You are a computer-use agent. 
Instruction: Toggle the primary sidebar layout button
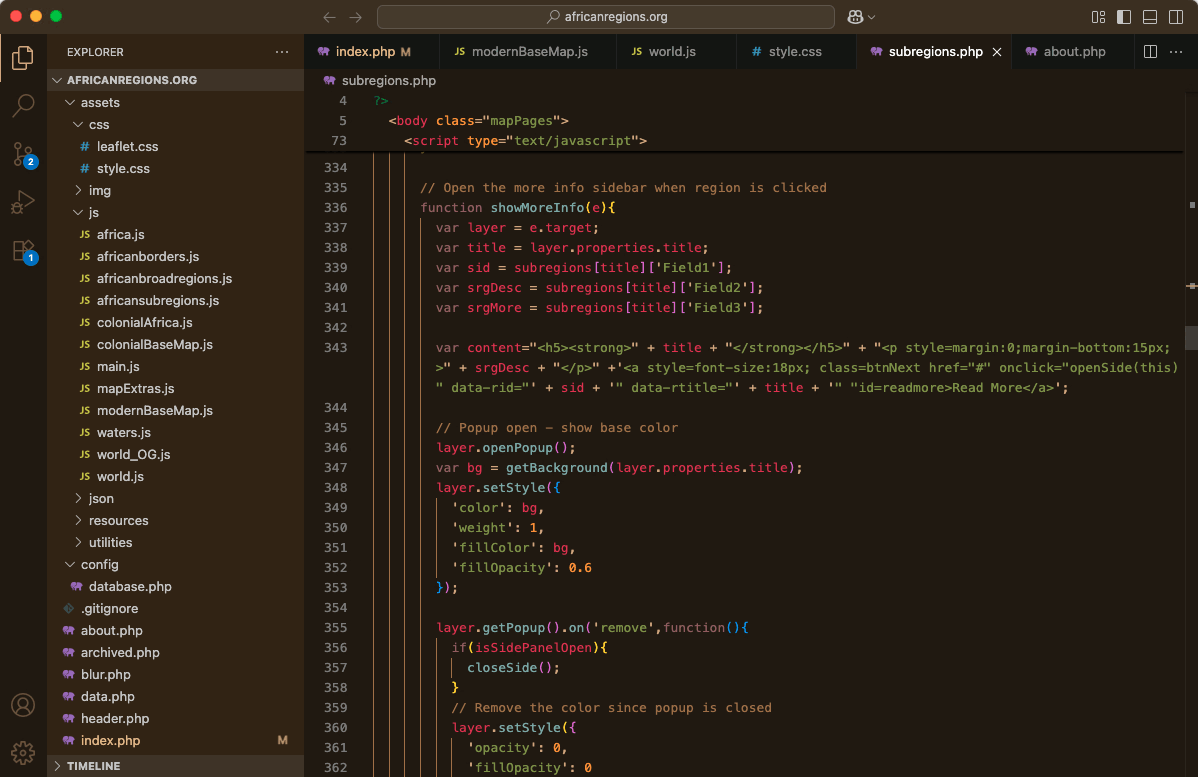[x=1124, y=17]
